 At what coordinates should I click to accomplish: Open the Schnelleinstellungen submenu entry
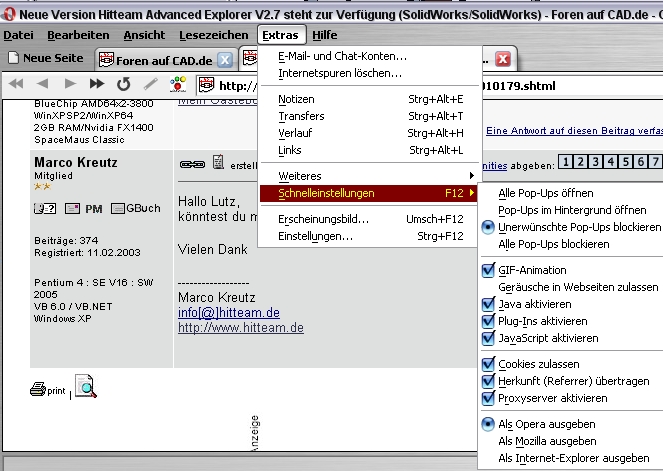coord(368,193)
